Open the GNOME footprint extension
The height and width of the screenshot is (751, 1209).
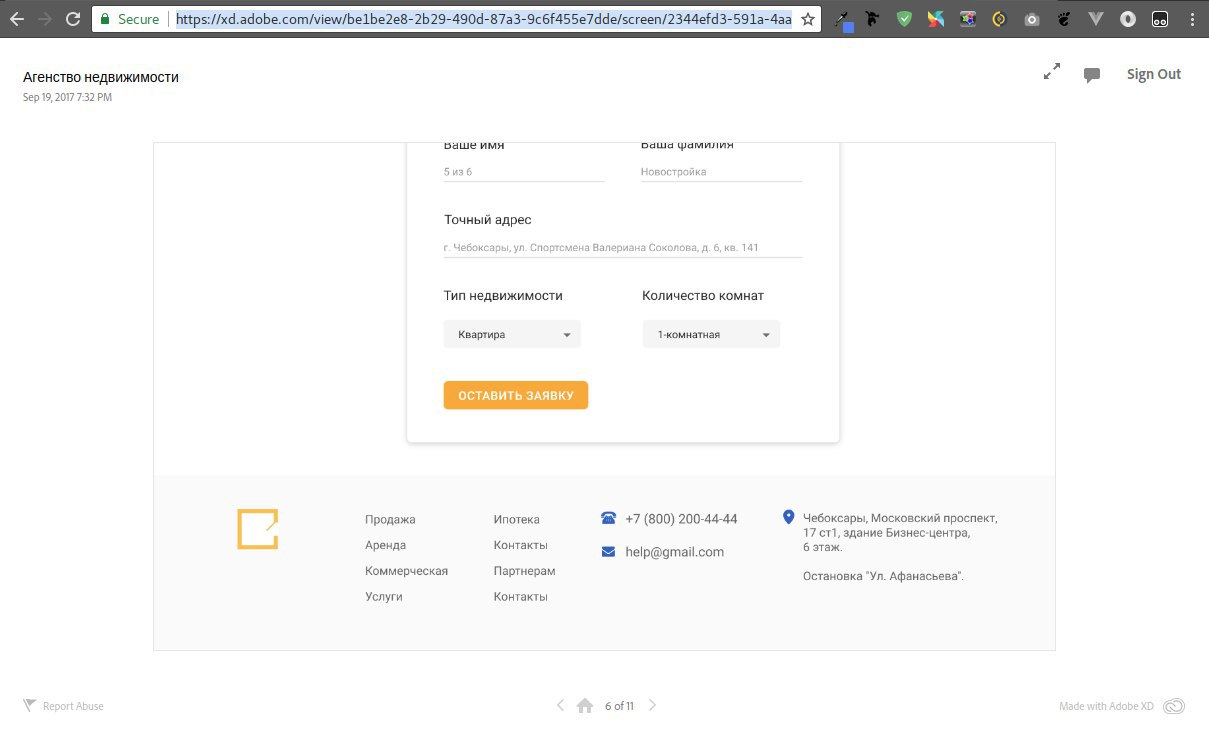click(x=1064, y=18)
